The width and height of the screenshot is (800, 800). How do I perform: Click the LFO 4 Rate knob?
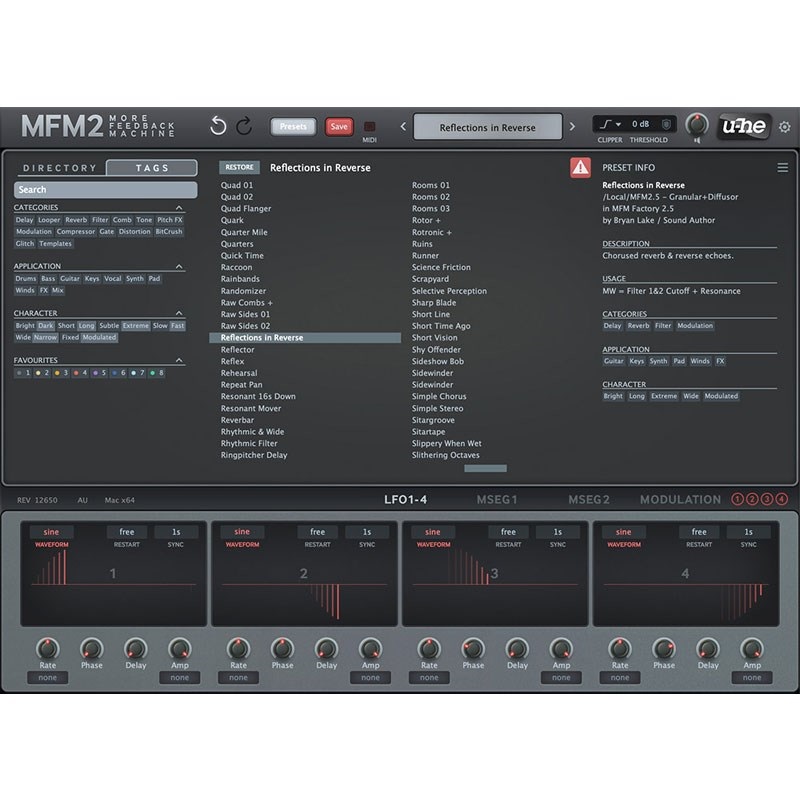click(620, 648)
